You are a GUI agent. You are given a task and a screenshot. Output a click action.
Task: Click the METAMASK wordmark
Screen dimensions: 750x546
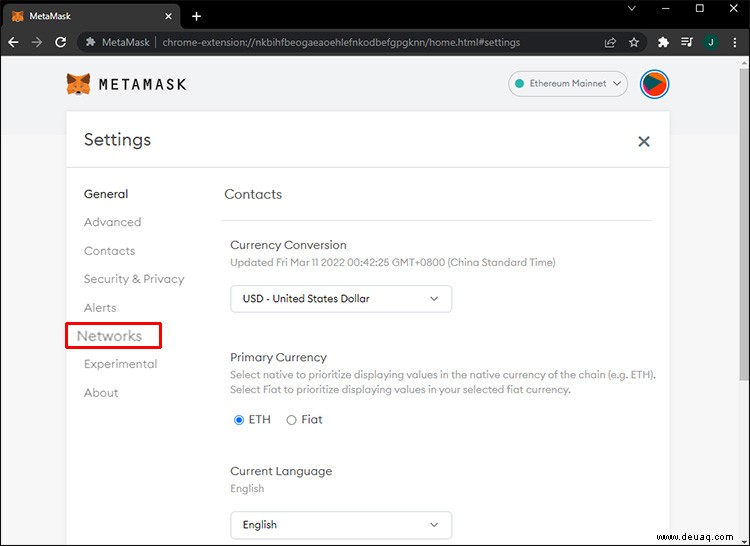pos(143,85)
